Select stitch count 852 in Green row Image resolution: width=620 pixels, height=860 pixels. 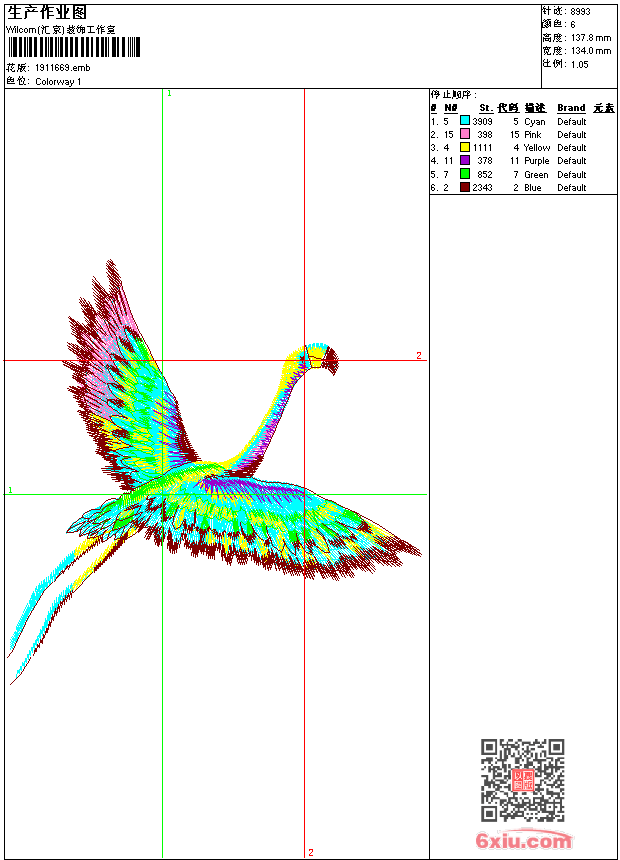point(484,174)
